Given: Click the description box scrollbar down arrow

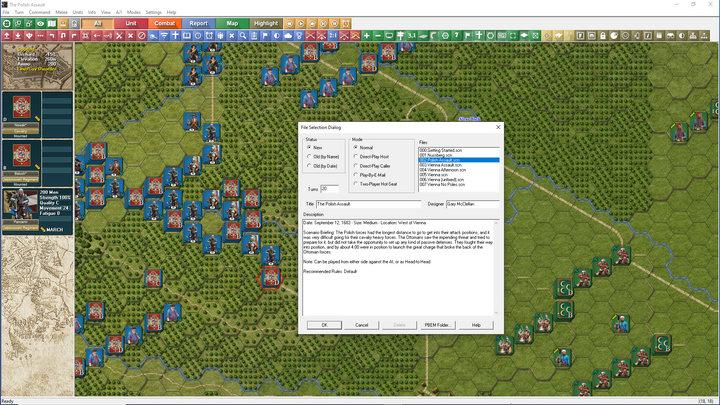Looking at the screenshot, I should click(x=496, y=313).
